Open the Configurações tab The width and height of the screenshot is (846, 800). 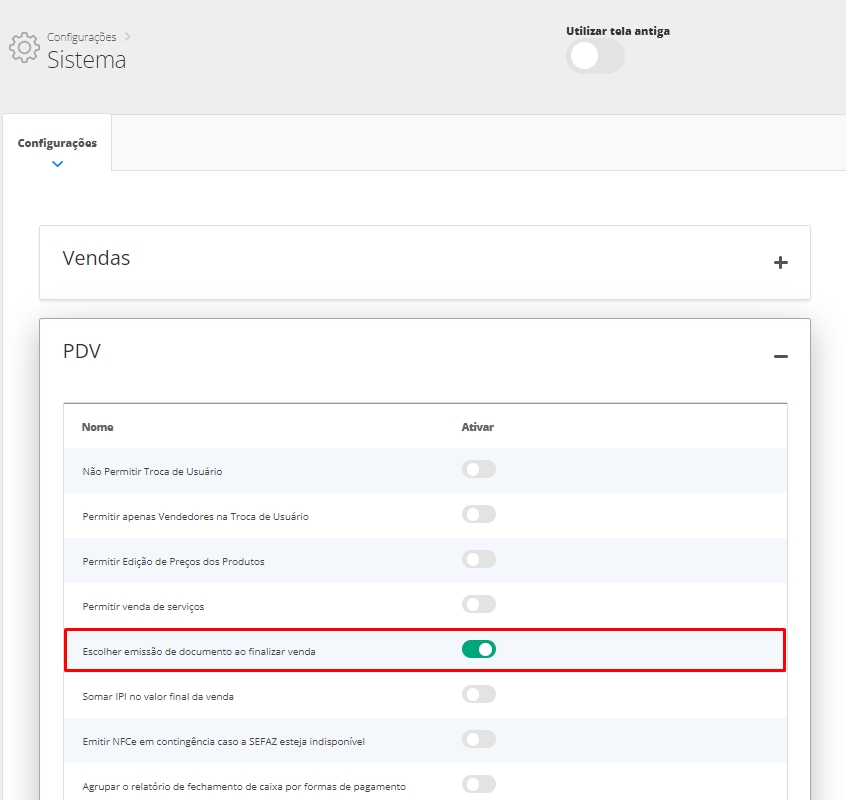tap(57, 143)
